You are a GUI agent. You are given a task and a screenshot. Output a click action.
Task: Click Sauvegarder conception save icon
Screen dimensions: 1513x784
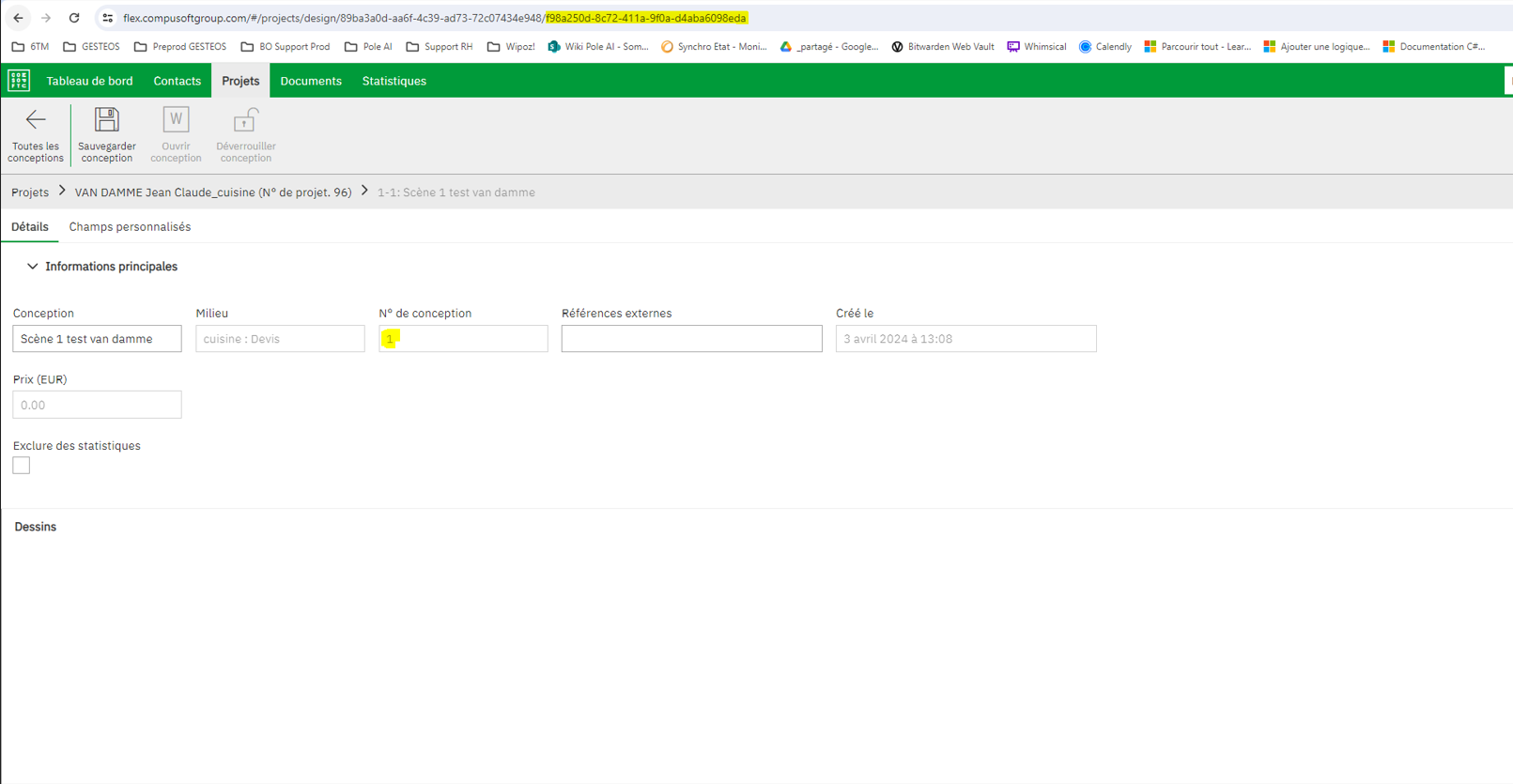[106, 120]
